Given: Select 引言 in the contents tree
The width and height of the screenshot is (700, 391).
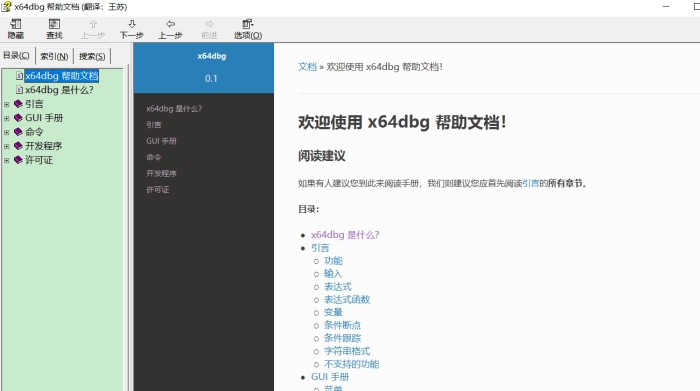Looking at the screenshot, I should [x=34, y=104].
